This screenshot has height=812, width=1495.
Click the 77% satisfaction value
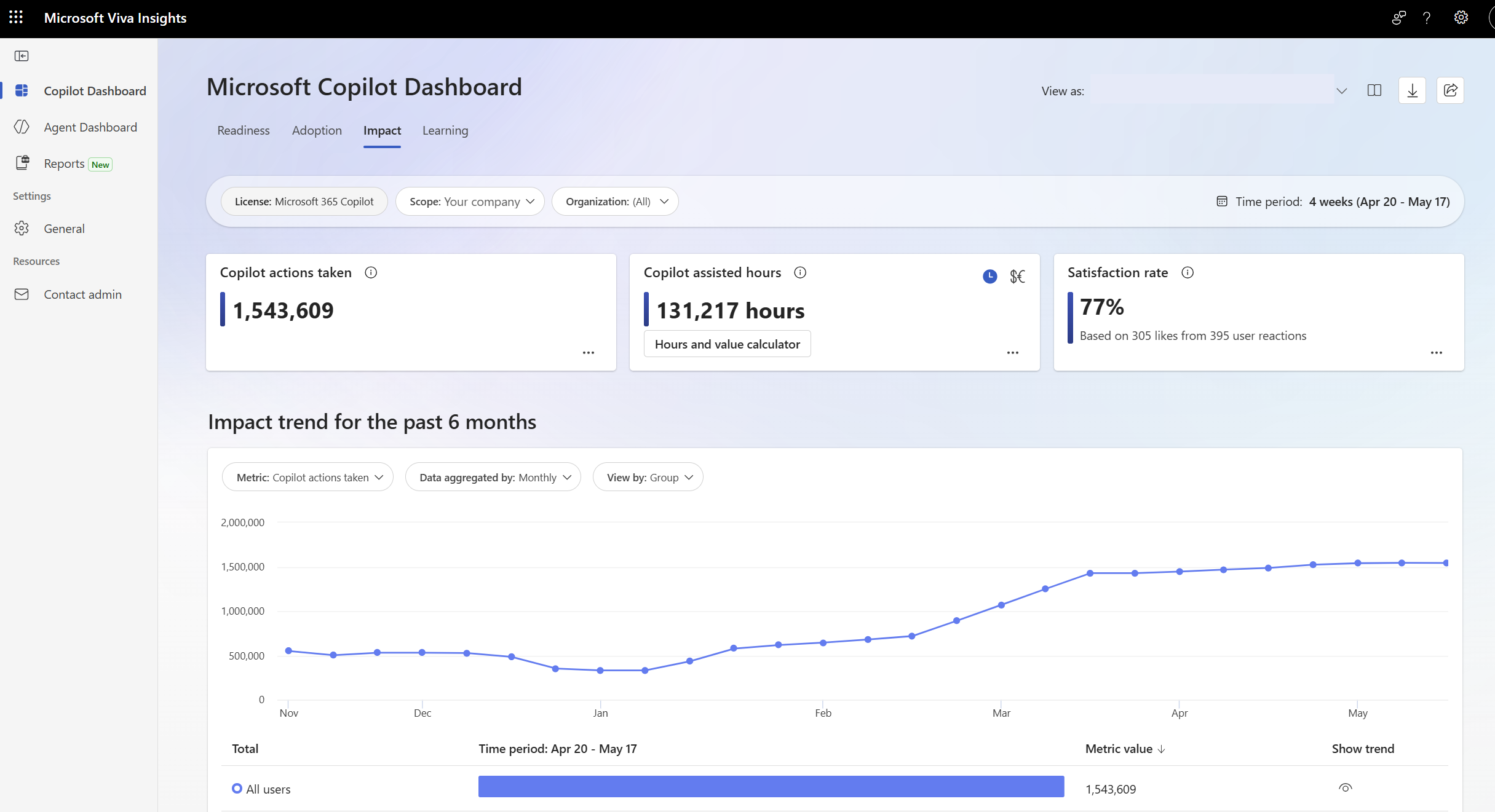click(1101, 307)
